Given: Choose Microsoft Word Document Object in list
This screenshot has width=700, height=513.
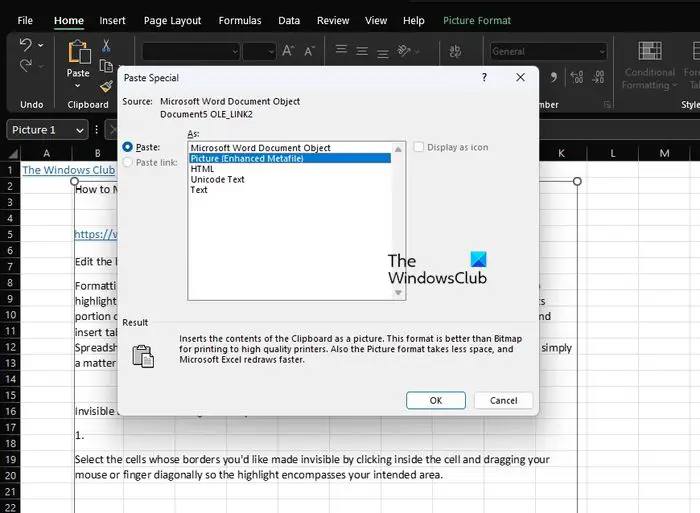Looking at the screenshot, I should (x=260, y=148).
